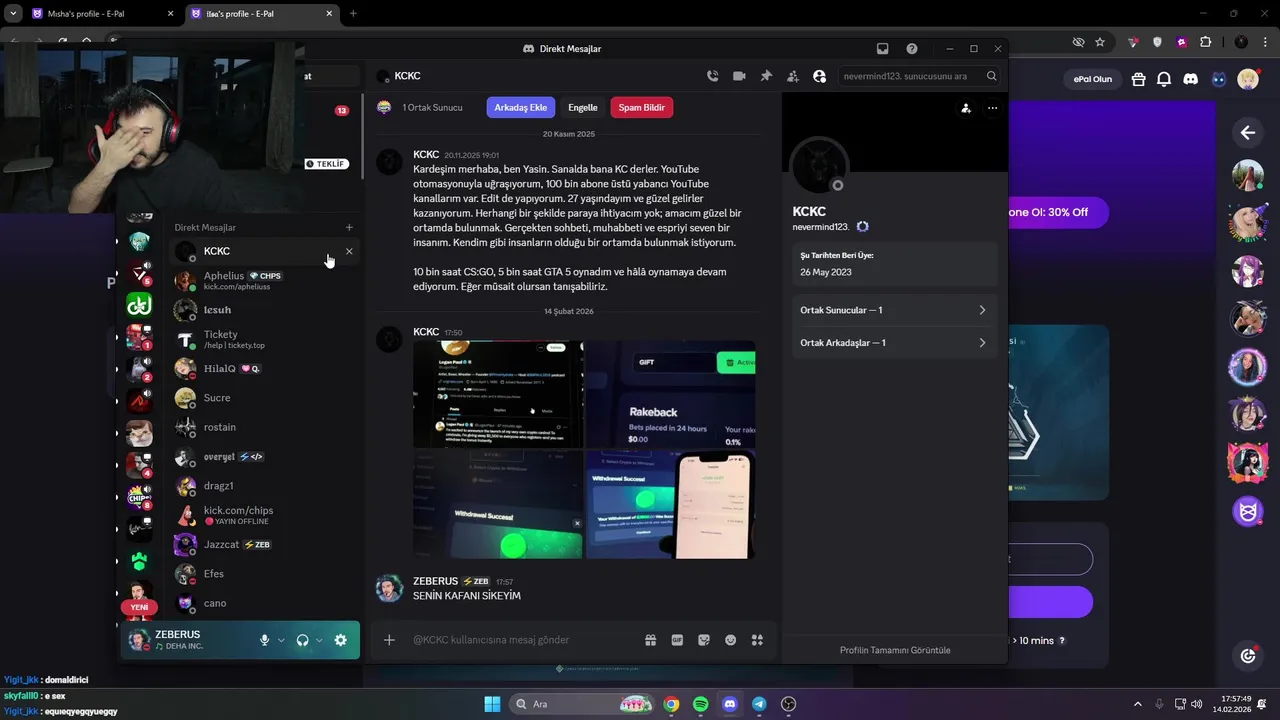Image resolution: width=1280 pixels, height=720 pixels.
Task: Report spam with Spam Bildir button
Action: 641,107
